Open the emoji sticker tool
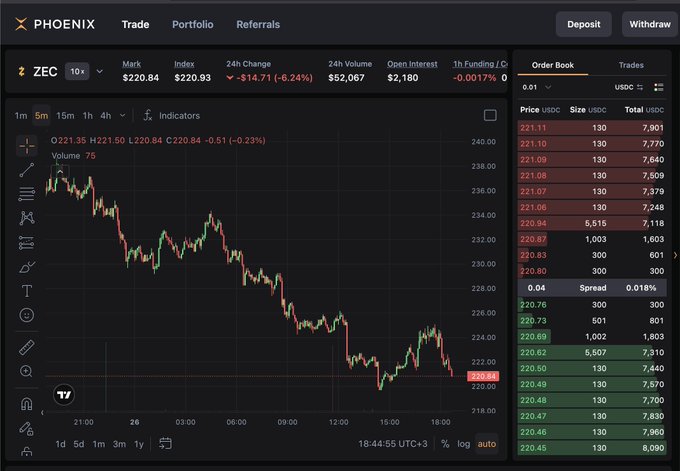This screenshot has height=471, width=680. click(x=27, y=315)
